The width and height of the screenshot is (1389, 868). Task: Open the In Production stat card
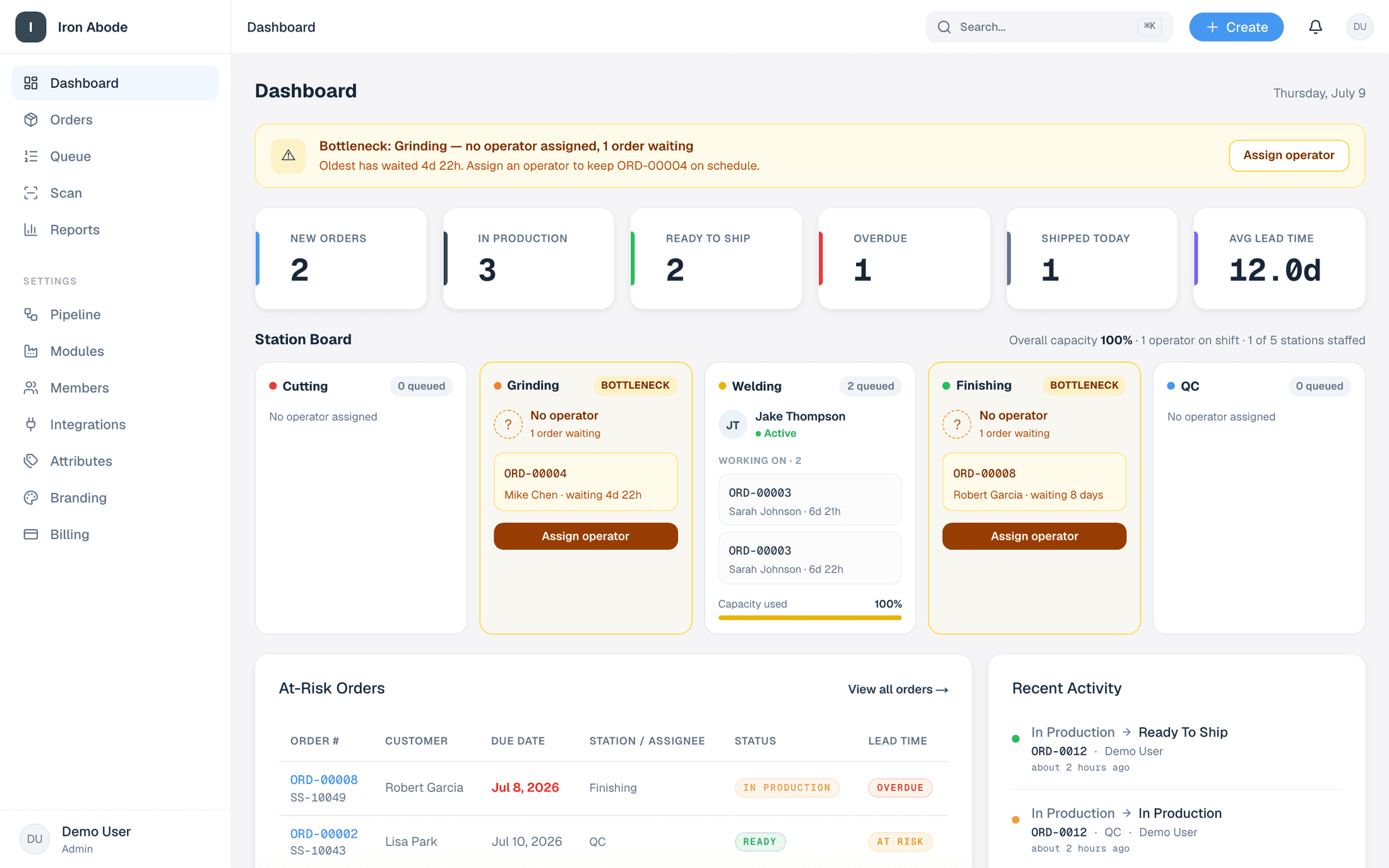tap(528, 259)
